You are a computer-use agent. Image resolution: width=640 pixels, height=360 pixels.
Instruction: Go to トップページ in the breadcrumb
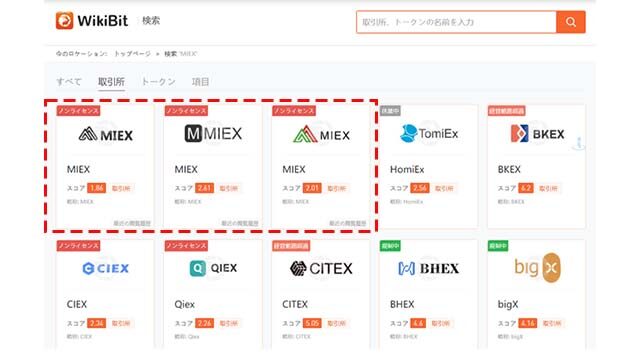tap(132, 53)
